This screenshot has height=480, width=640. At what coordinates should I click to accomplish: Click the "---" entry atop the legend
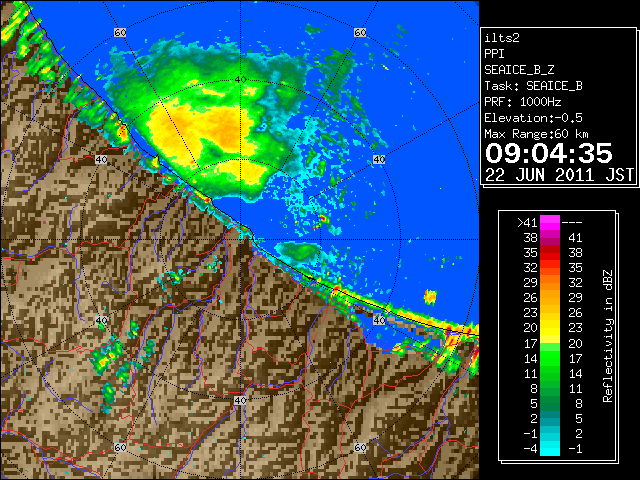572,223
